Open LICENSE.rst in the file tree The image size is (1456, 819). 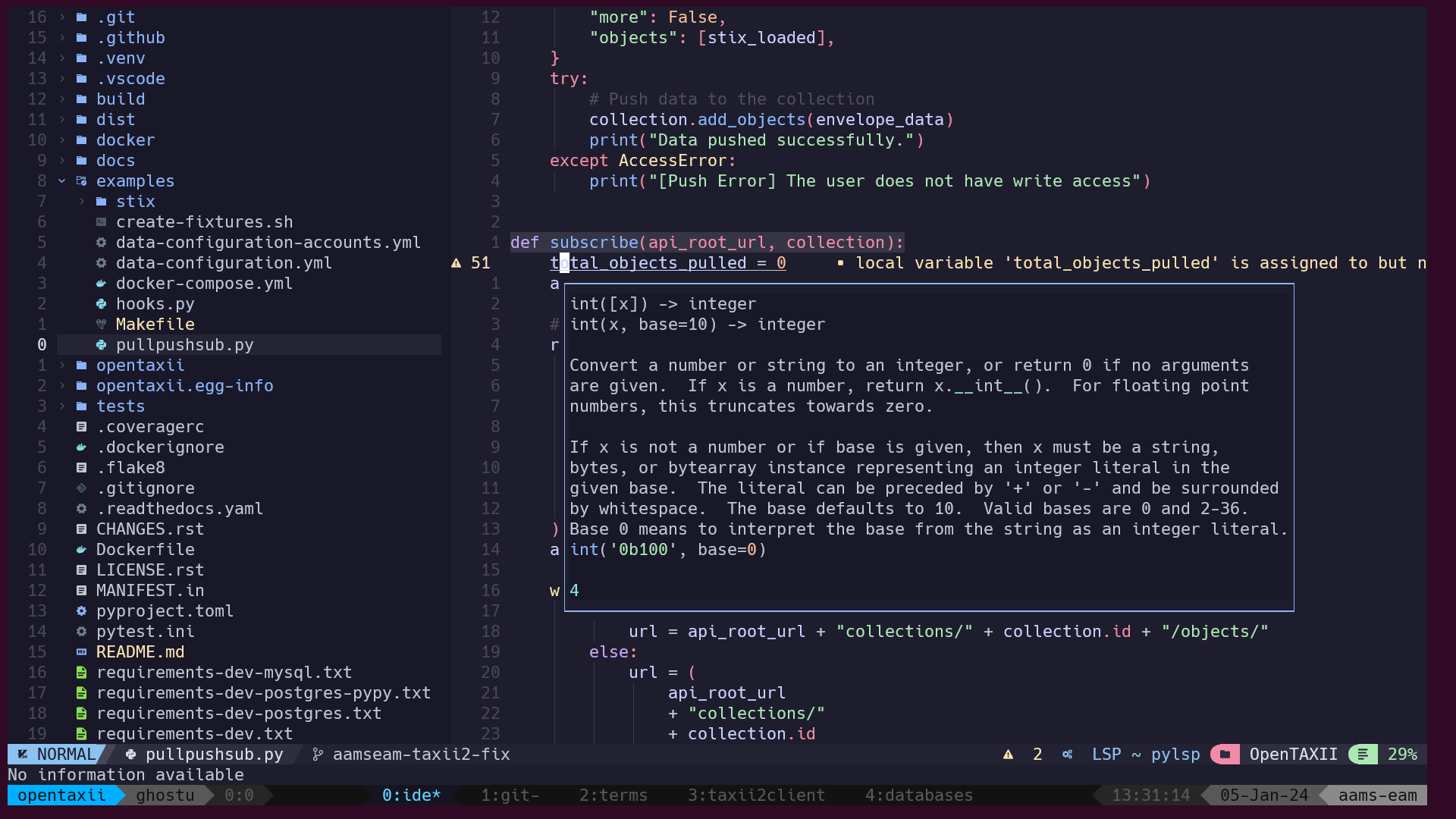(x=150, y=570)
